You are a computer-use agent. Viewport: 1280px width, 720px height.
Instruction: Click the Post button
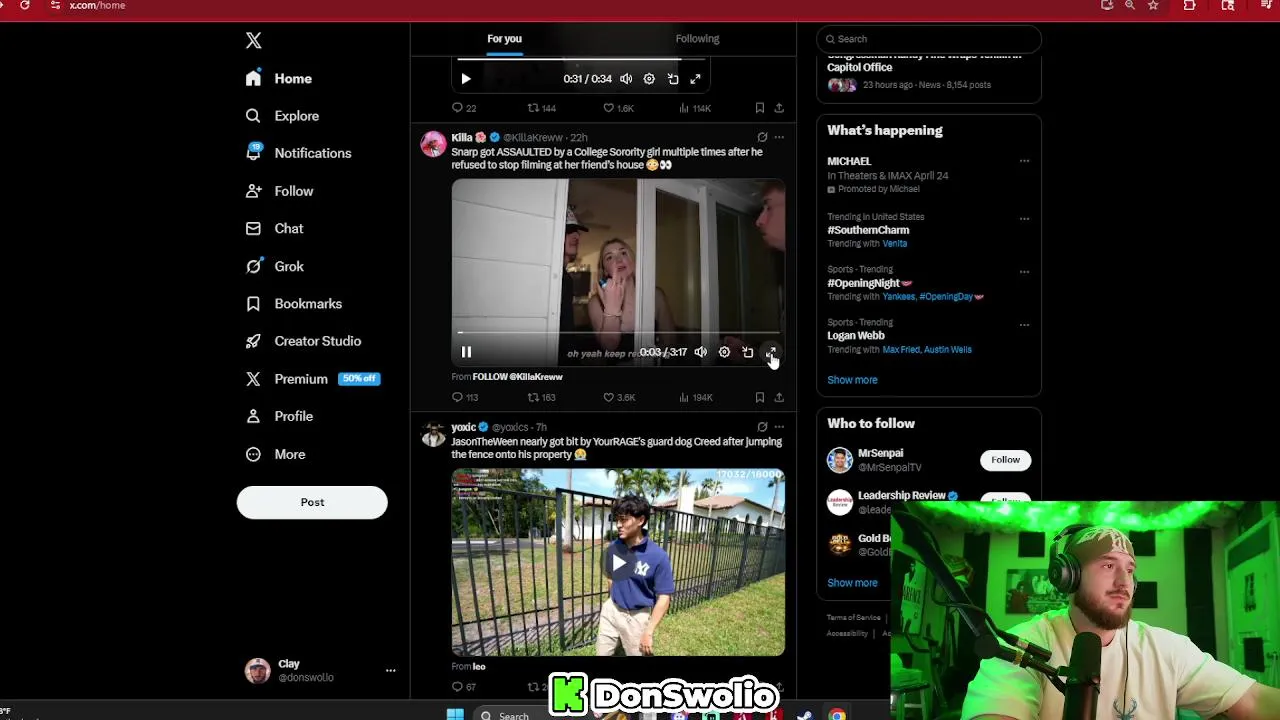[312, 502]
